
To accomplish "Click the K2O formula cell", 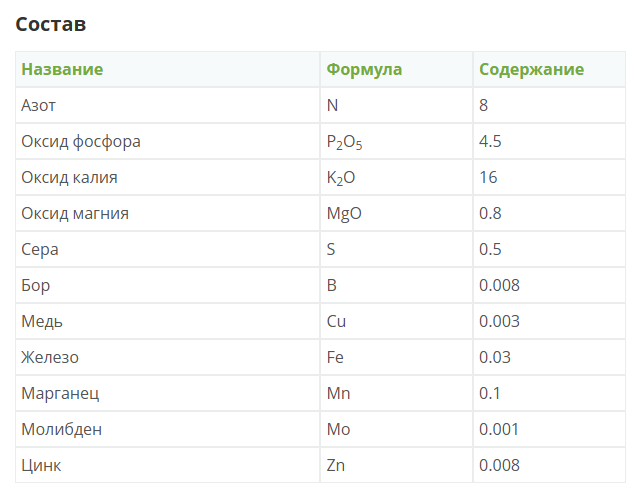I will pyautogui.click(x=341, y=178).
